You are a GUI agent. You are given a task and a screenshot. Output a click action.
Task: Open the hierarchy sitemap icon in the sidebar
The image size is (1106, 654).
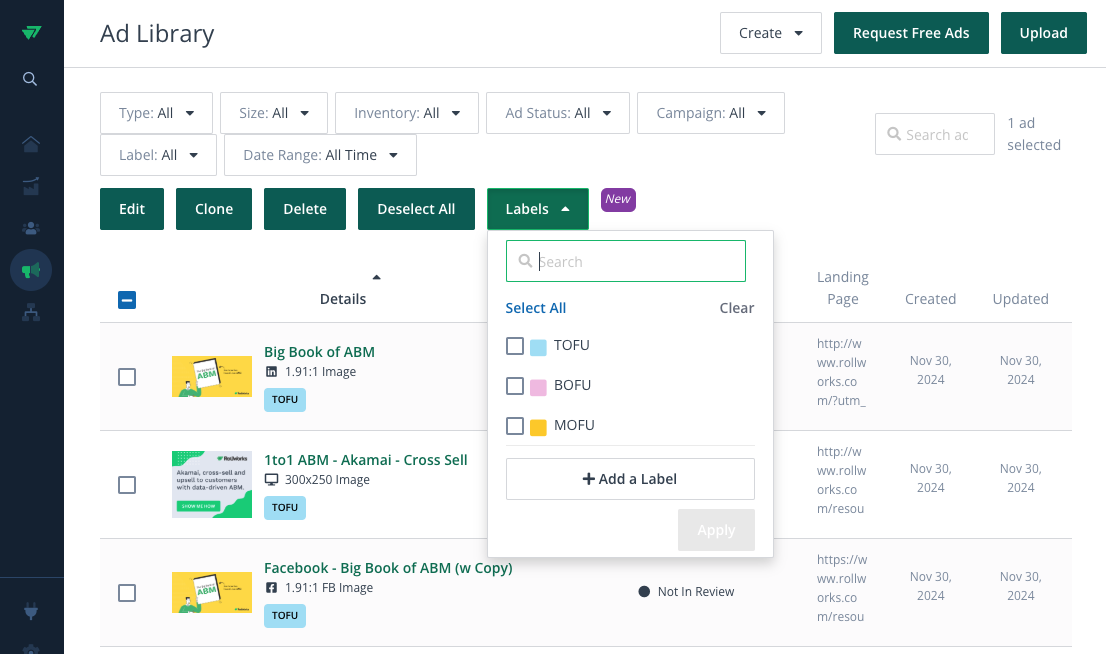coord(31,312)
